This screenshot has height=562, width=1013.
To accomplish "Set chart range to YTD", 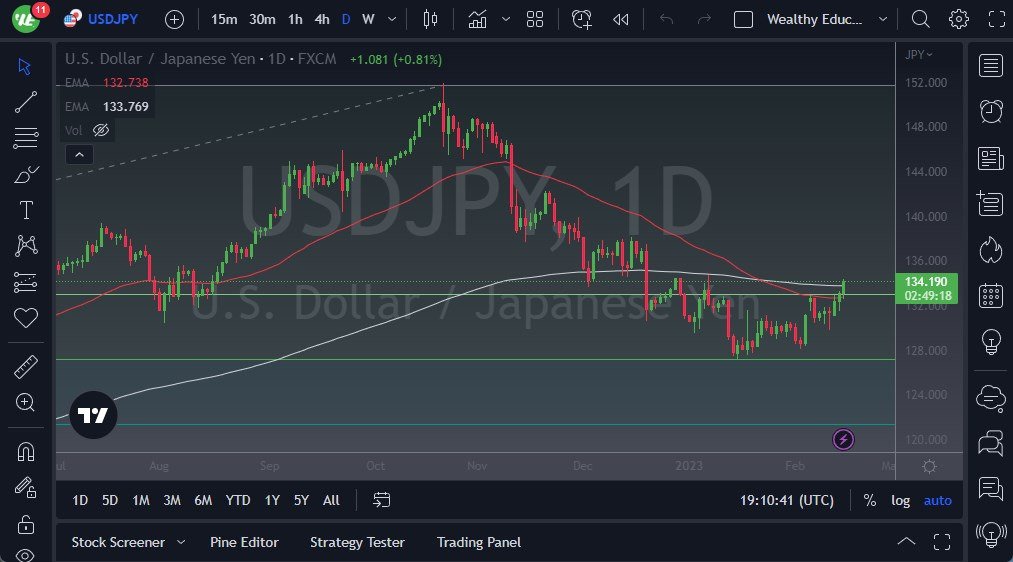I will point(238,501).
